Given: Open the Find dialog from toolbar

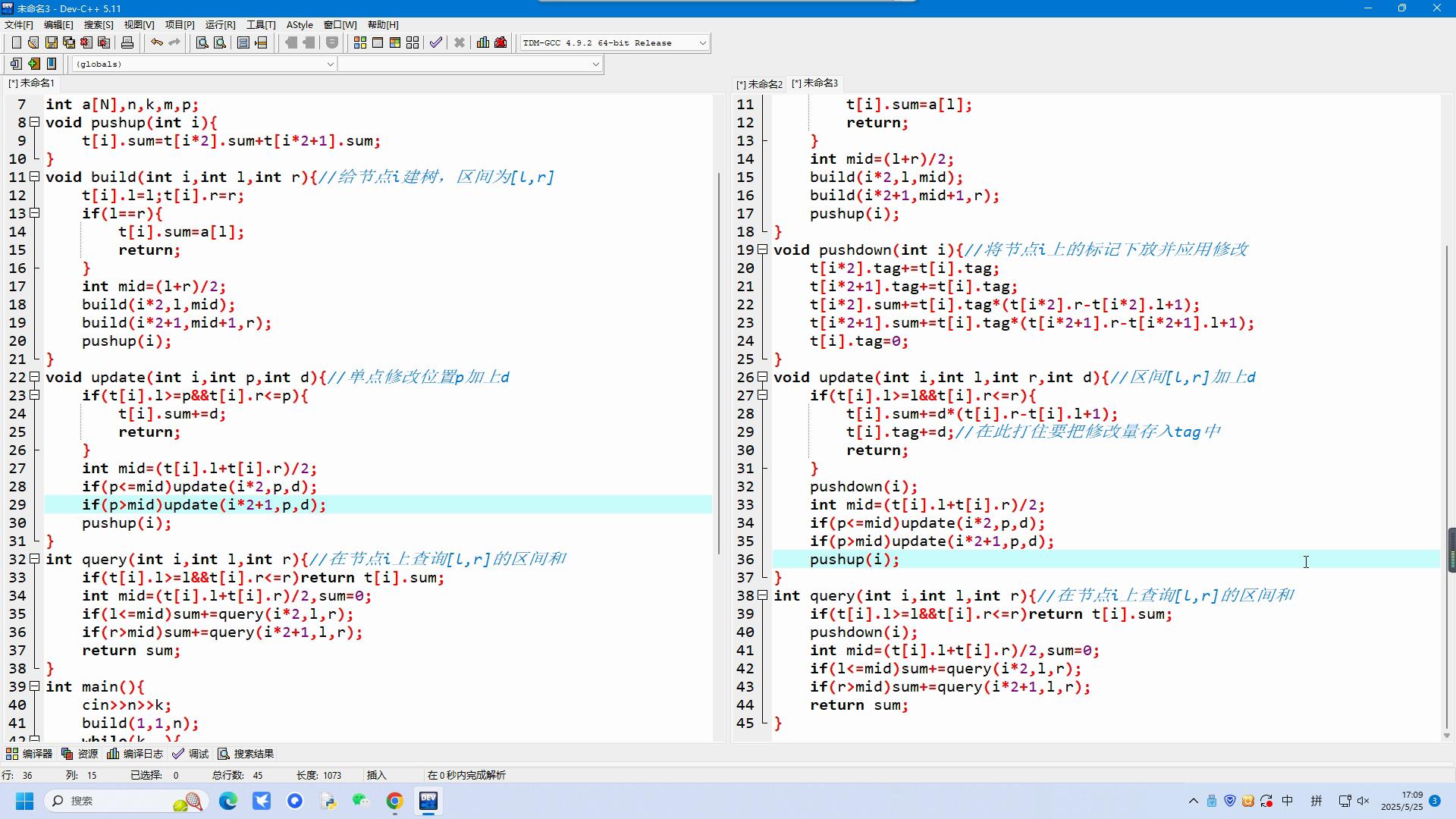Looking at the screenshot, I should (x=202, y=43).
